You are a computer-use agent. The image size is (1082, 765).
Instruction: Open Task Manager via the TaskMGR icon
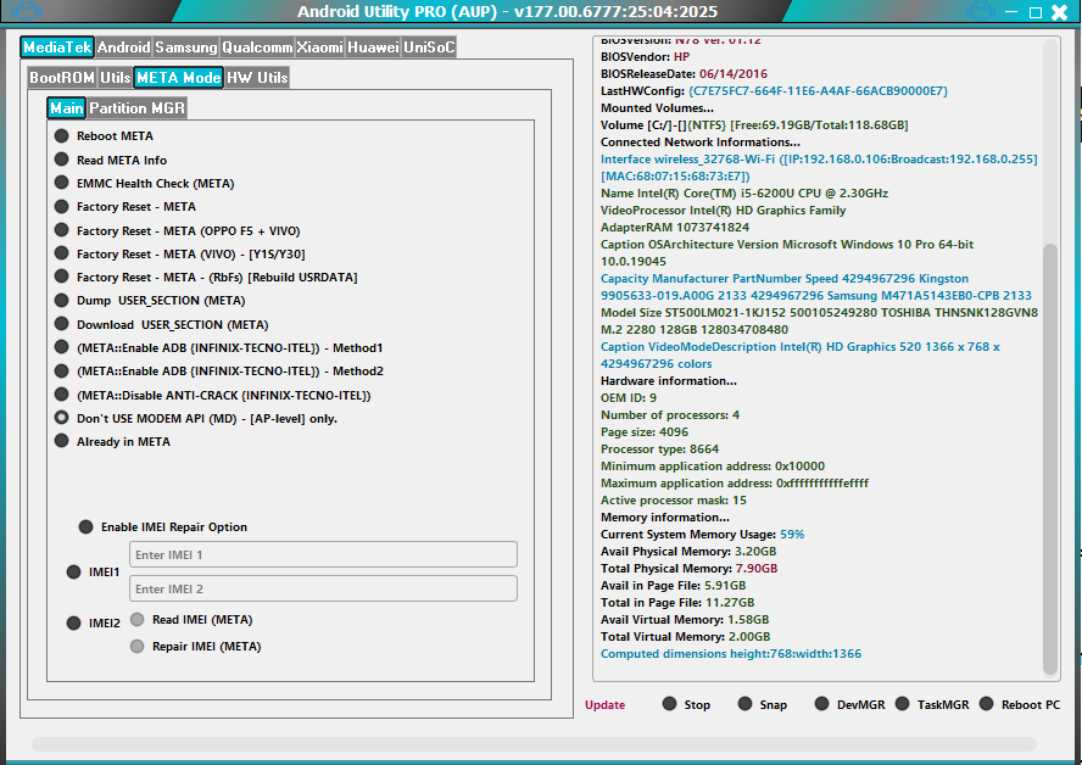904,704
